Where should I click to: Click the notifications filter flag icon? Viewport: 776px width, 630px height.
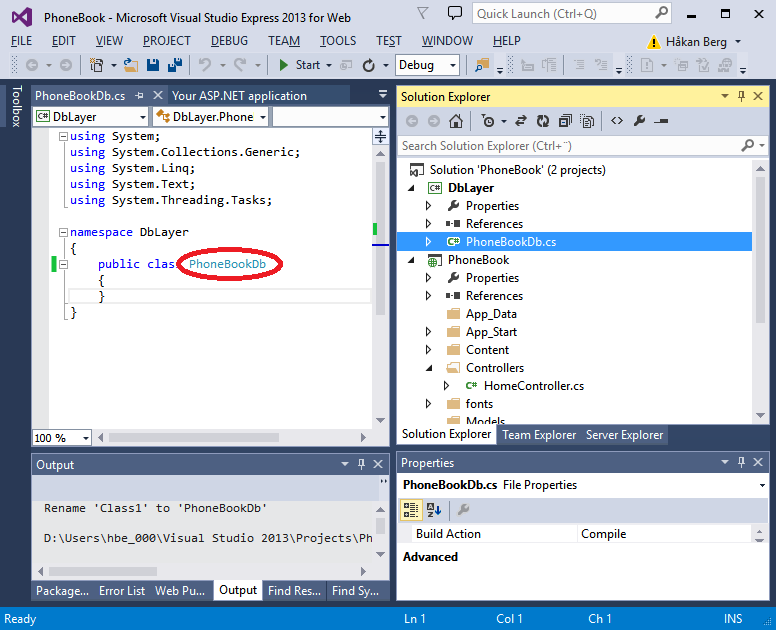click(422, 13)
